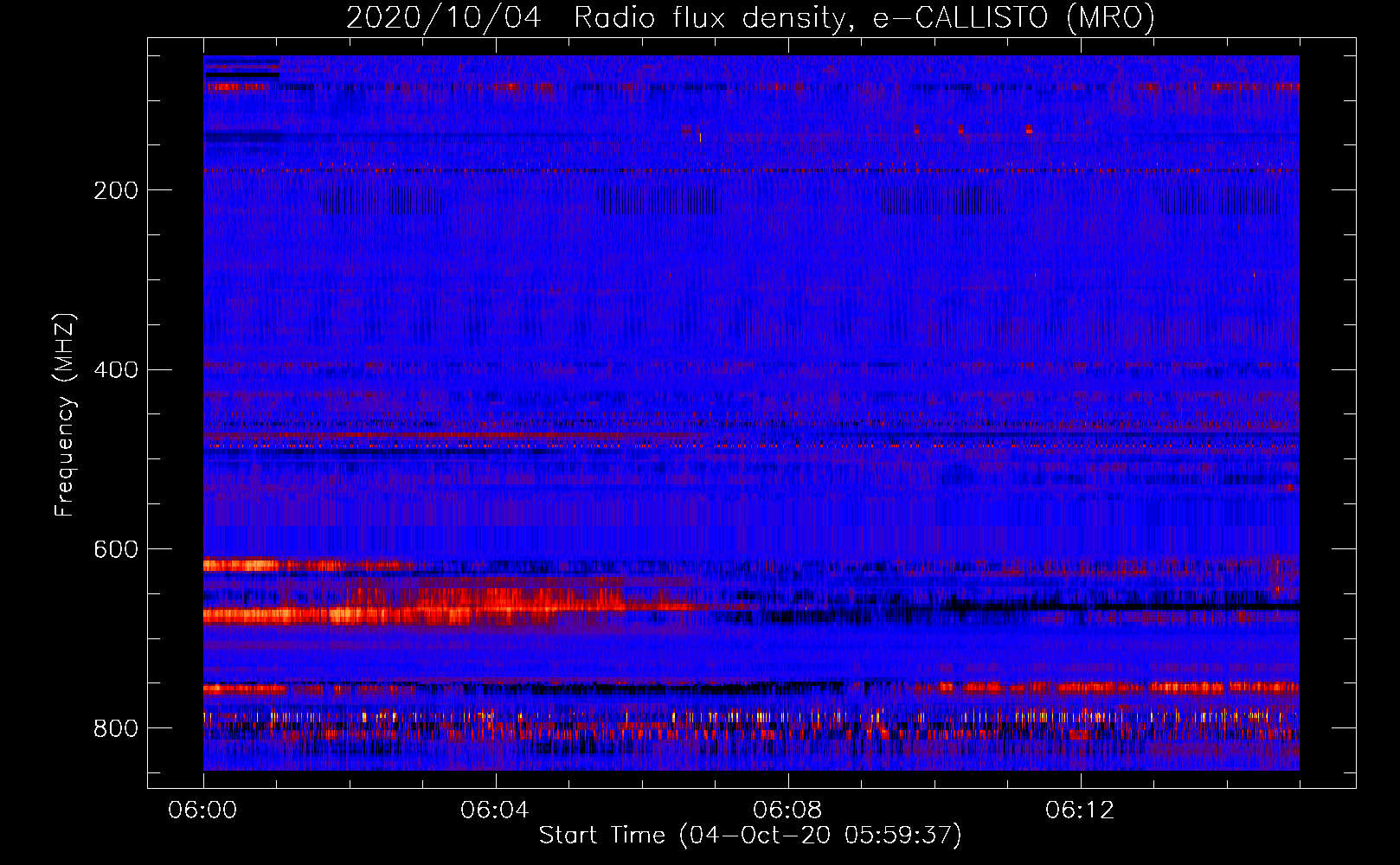Click the 600 frequency tick label
1400x865 pixels.
[116, 550]
